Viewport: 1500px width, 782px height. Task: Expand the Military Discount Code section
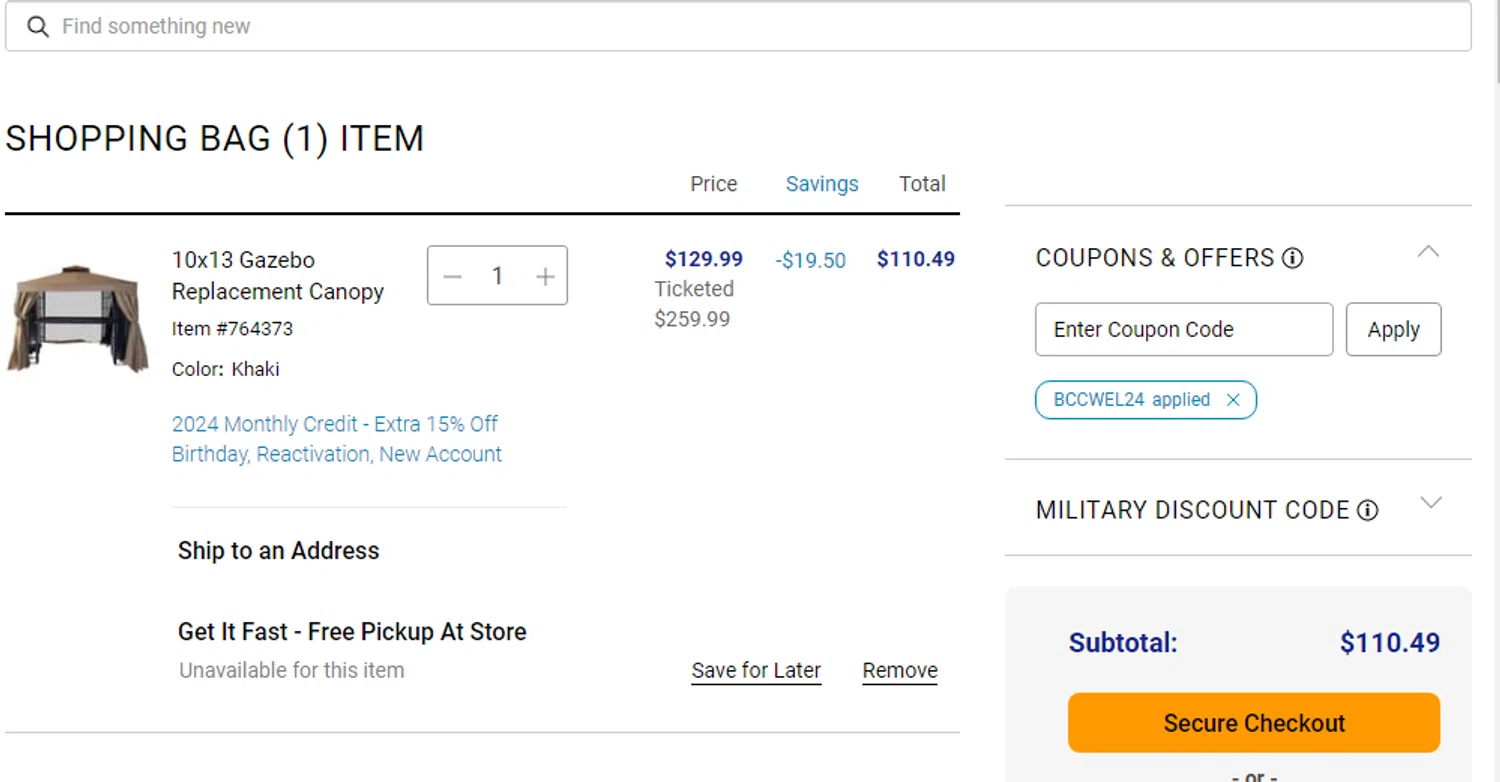click(1431, 503)
